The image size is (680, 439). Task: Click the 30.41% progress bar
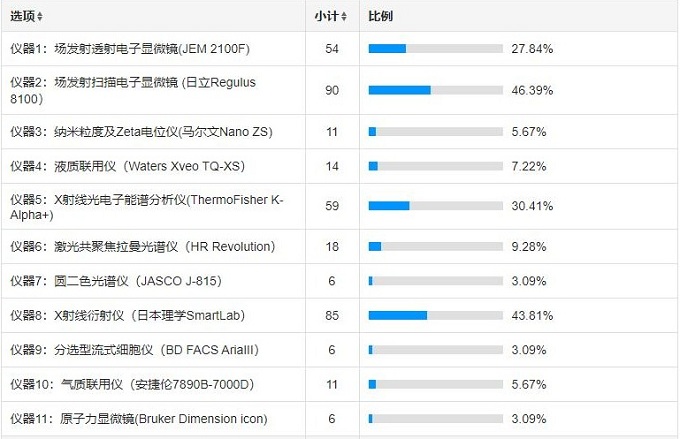[x=435, y=206]
